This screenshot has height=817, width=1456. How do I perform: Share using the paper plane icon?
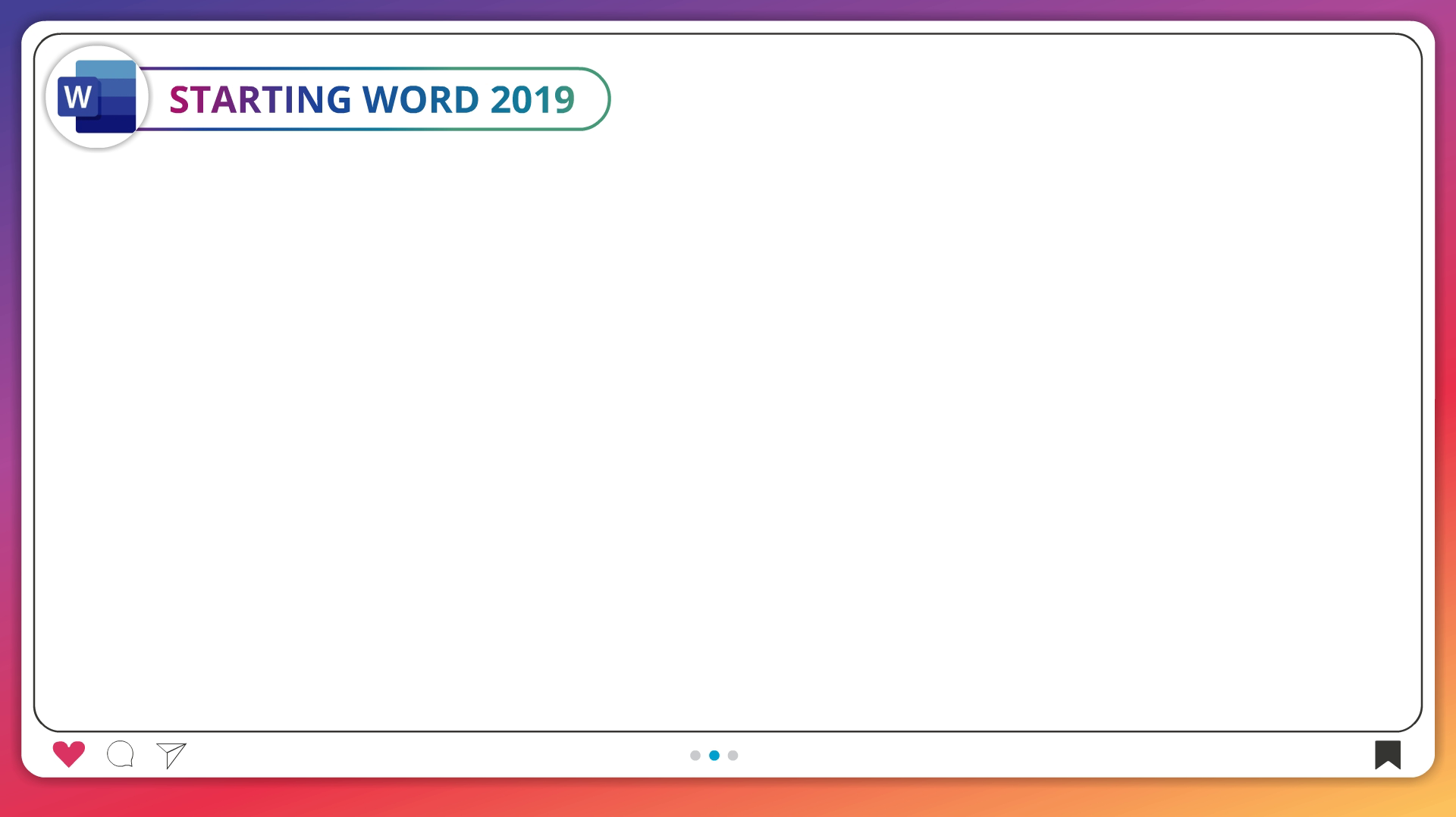tap(171, 755)
